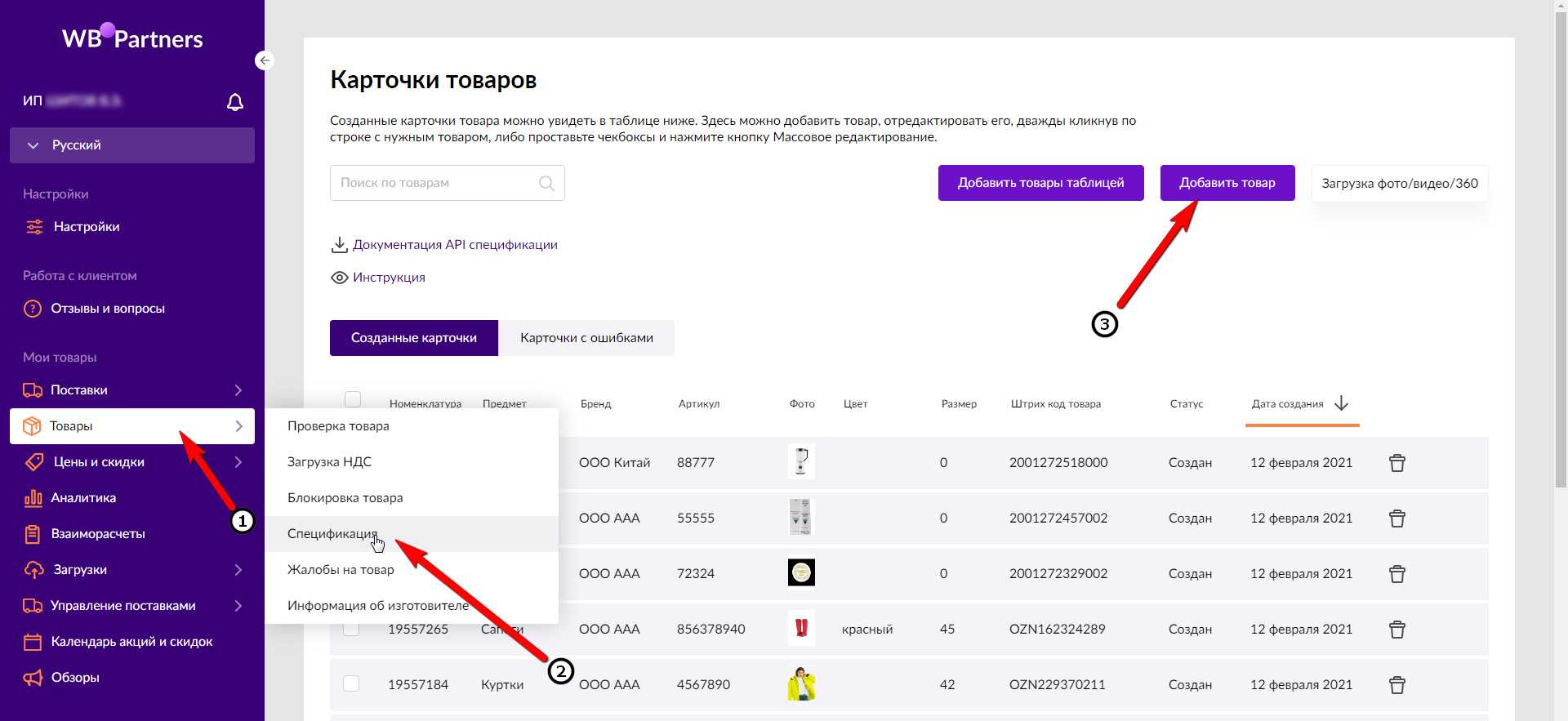Click eye icon next to Инструкция
The width and height of the screenshot is (1568, 721).
[339, 278]
